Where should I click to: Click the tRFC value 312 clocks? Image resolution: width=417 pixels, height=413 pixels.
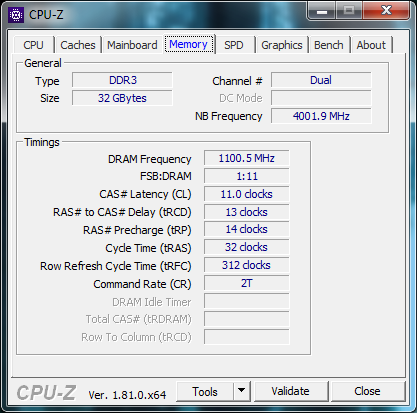point(247,265)
